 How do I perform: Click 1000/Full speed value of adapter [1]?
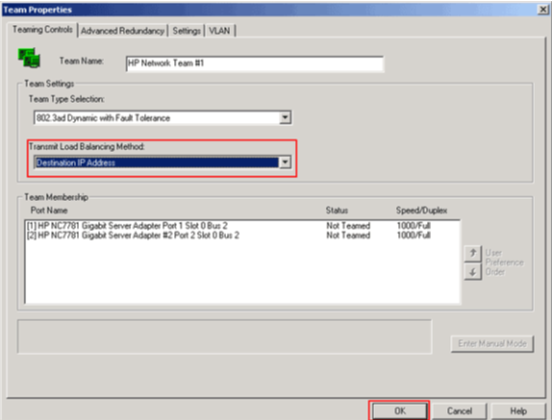[414, 226]
